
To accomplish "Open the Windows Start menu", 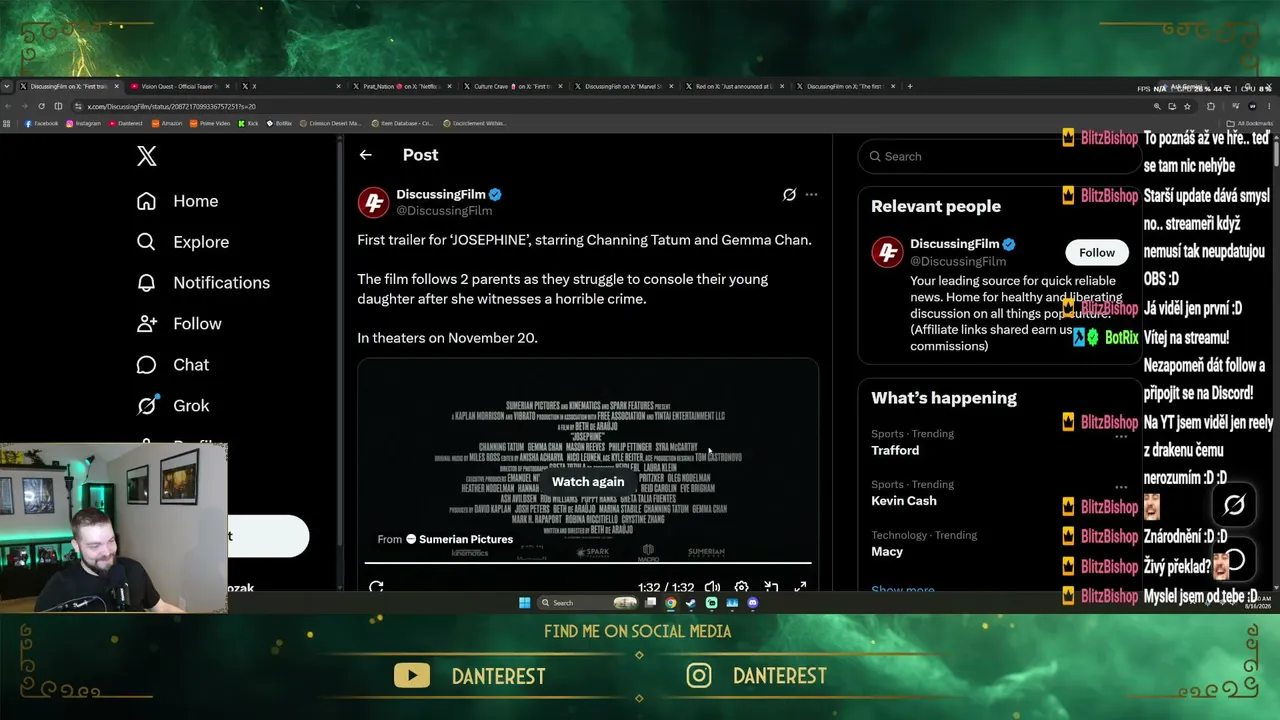I will coord(524,603).
